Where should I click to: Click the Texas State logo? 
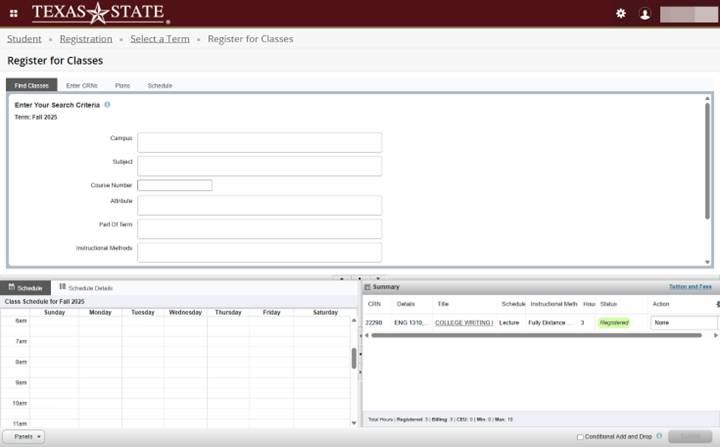pos(100,13)
